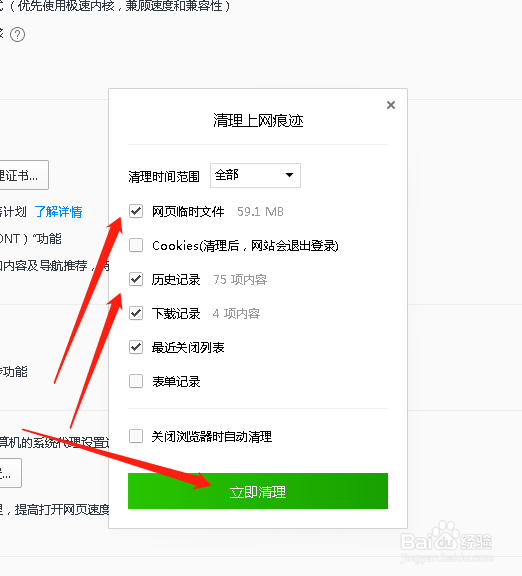
Task: Click the 清理时间范围 label
Action: coord(164,177)
